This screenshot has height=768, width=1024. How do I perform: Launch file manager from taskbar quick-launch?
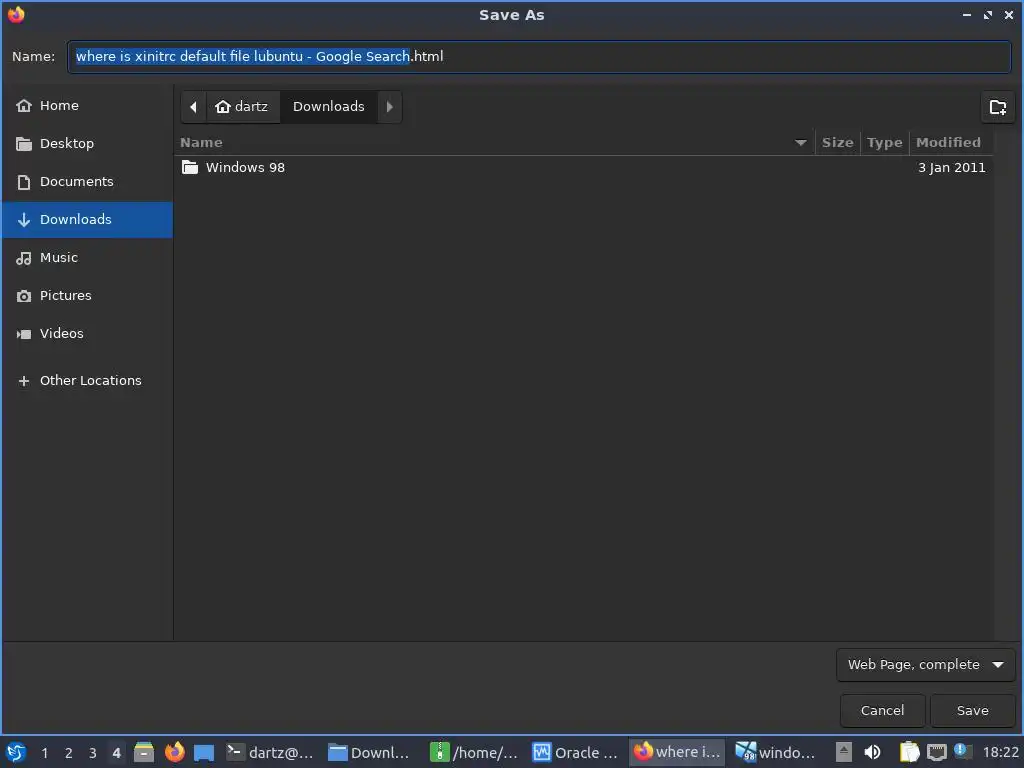click(144, 752)
